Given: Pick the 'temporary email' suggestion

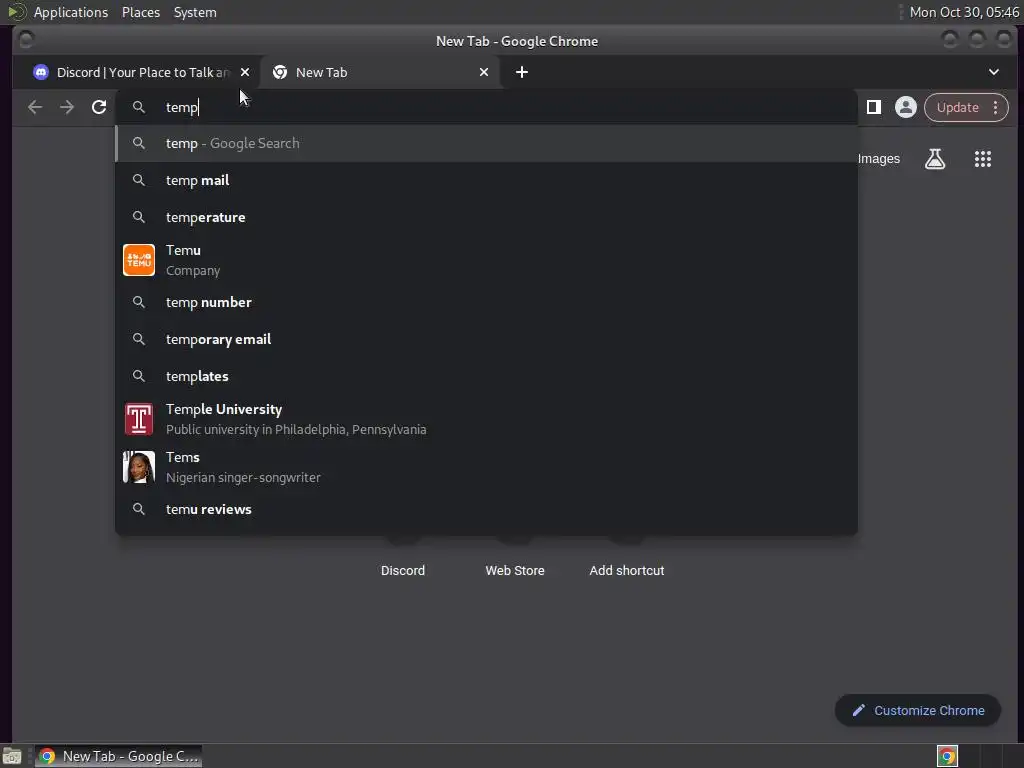Looking at the screenshot, I should click(x=486, y=340).
